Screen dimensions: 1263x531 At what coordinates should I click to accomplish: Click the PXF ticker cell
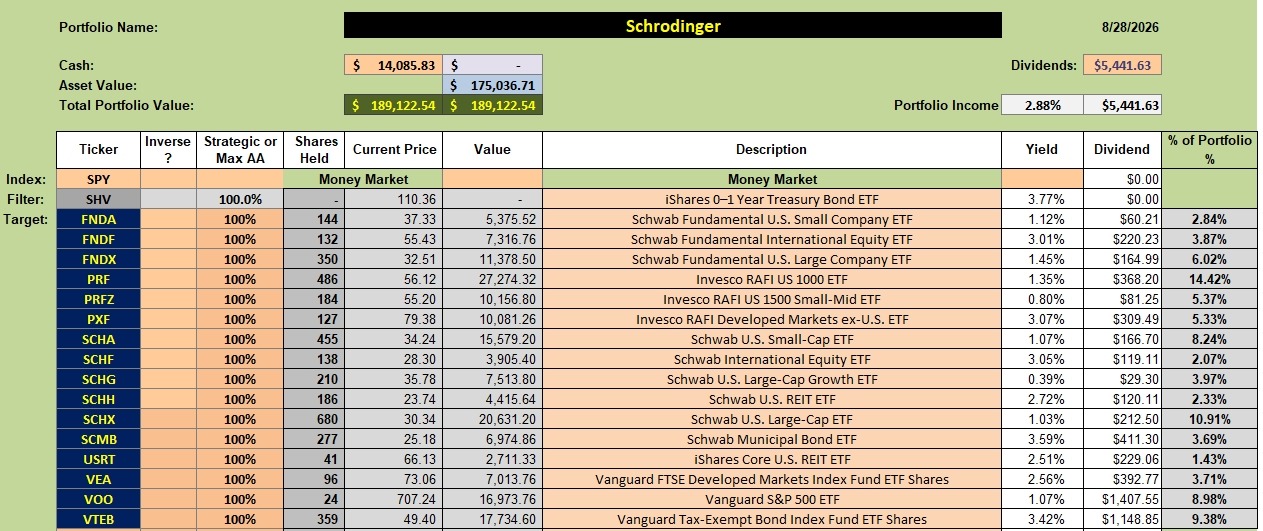98,319
